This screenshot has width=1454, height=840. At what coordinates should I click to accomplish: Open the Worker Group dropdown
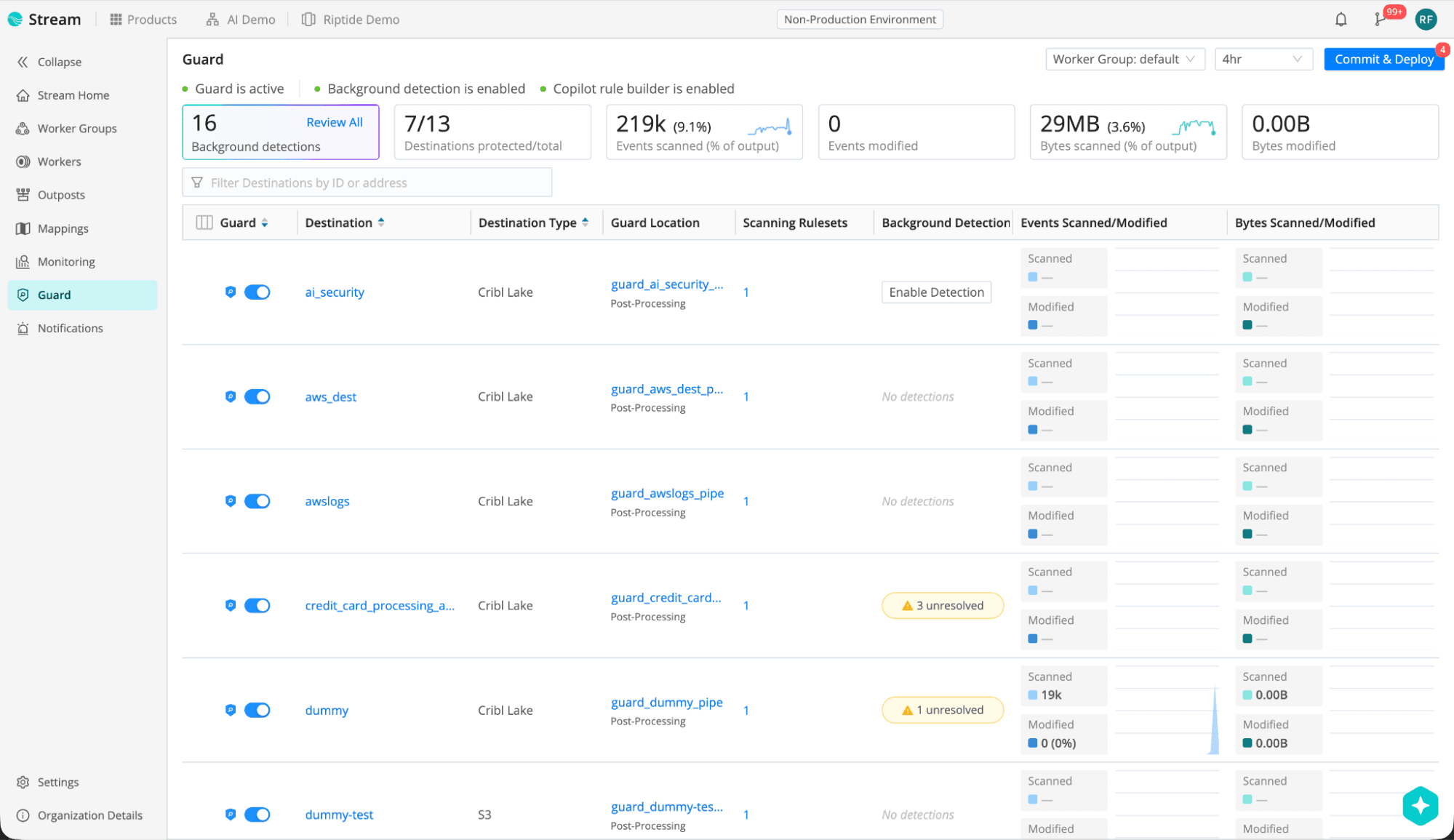(1125, 59)
